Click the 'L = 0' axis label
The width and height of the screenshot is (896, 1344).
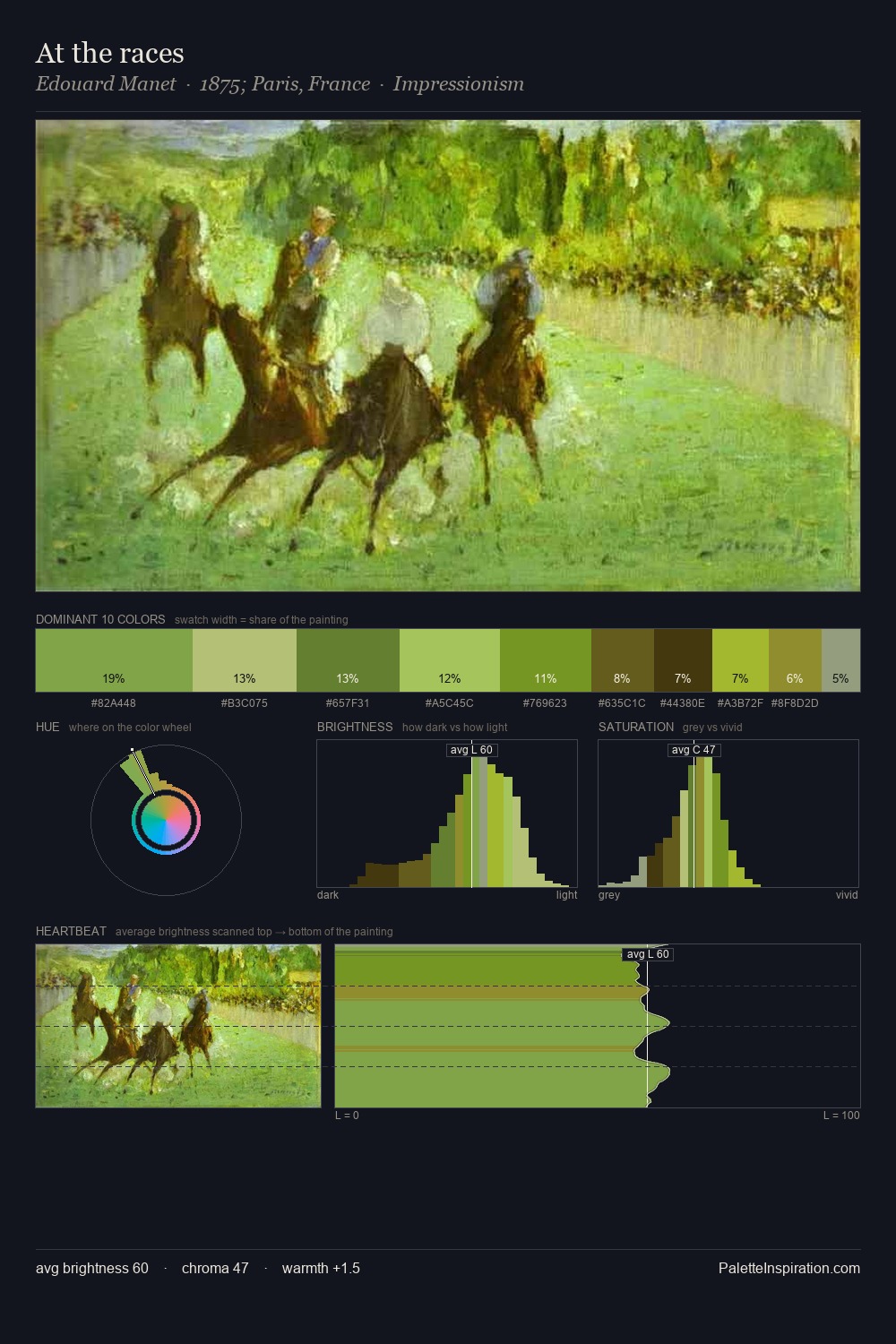(347, 1116)
